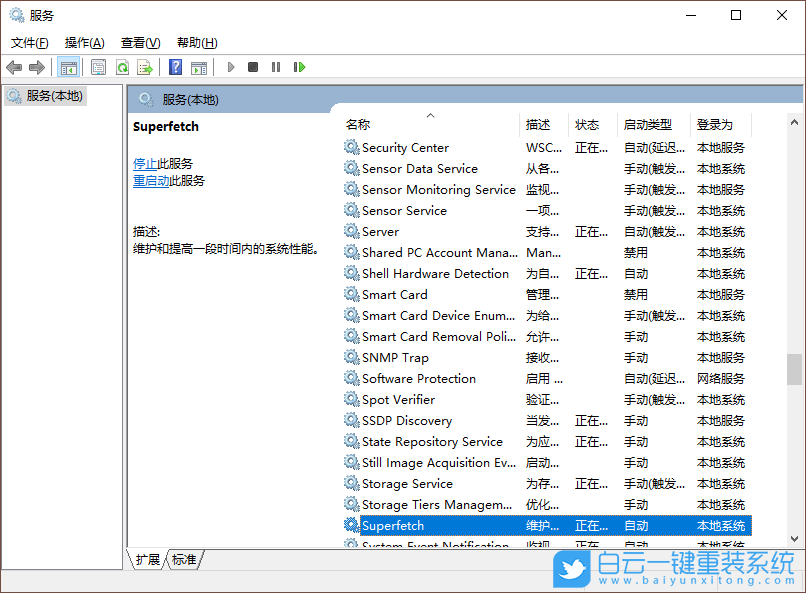Toggle Show/Hide Console Tree toolbar icon
The image size is (806, 593).
(68, 67)
